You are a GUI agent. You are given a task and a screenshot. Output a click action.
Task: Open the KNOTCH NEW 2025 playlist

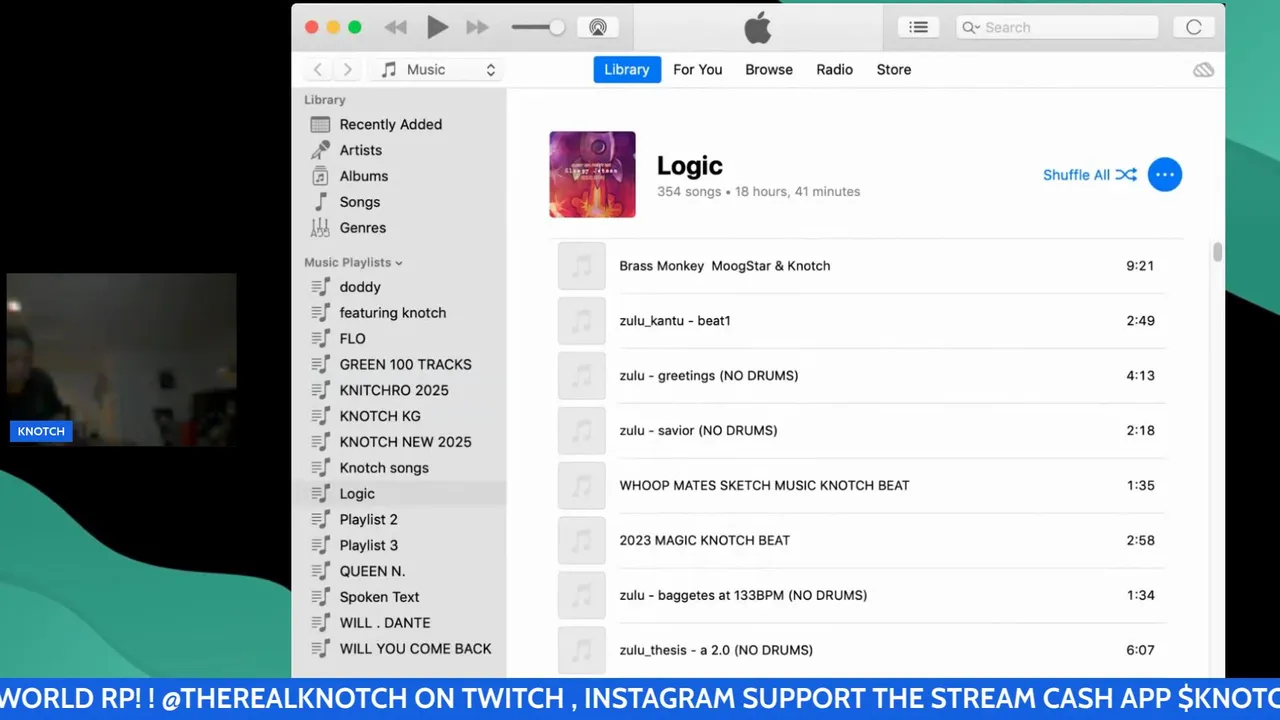click(399, 442)
